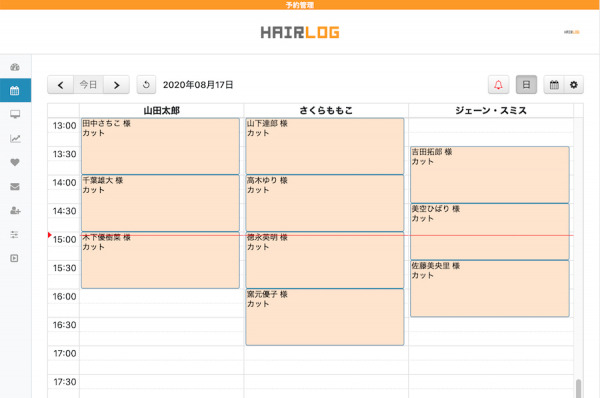Image resolution: width=600 pixels, height=398 pixels.
Task: Open the envelope messages icon
Action: click(15, 187)
